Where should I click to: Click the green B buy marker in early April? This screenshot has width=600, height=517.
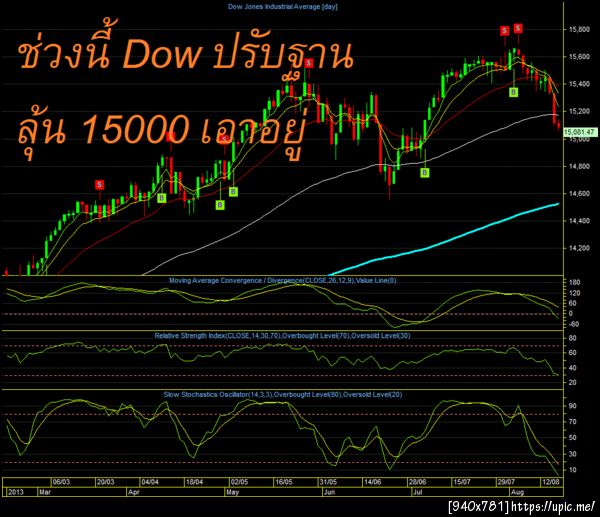162,198
